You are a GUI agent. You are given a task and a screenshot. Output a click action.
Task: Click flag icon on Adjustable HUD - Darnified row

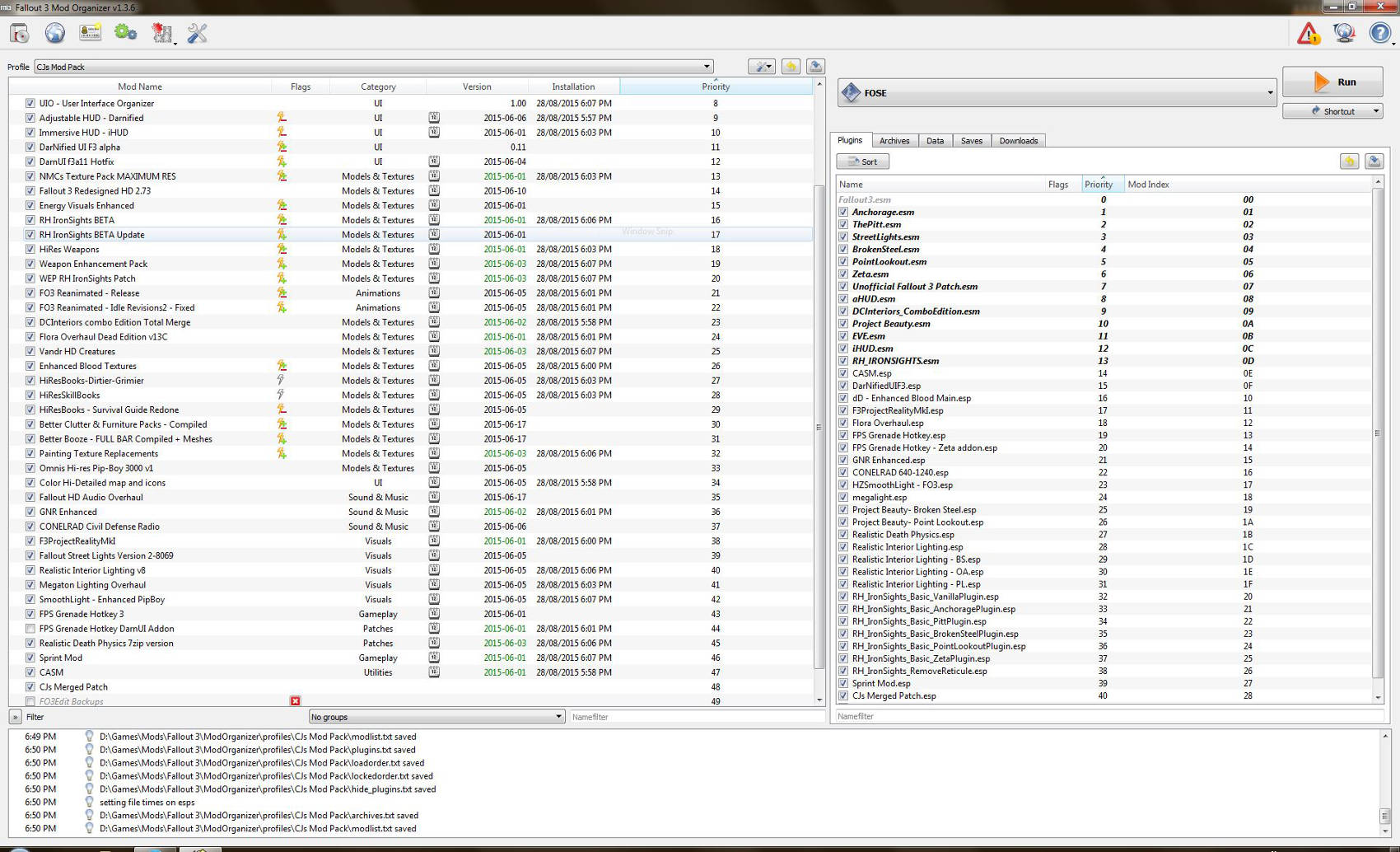point(282,118)
